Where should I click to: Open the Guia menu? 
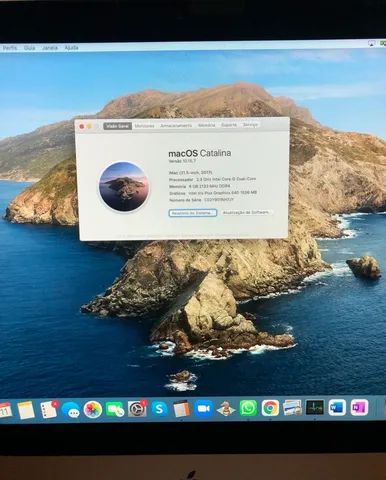click(29, 48)
